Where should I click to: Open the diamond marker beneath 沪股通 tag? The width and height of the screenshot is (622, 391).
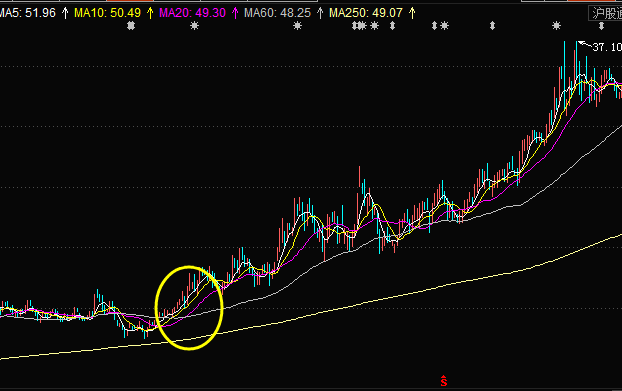point(601,26)
